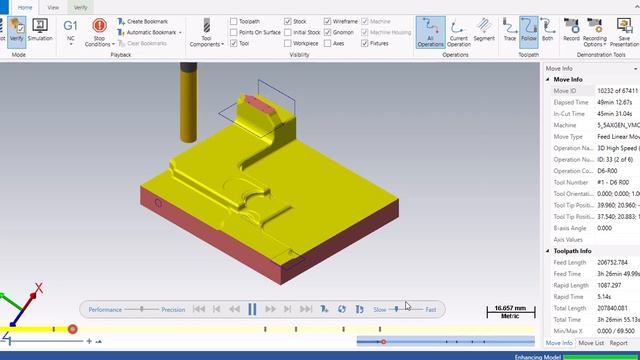Open the Move Info panel dropdown
Viewport: 640px width, 360px height.
click(x=636, y=69)
